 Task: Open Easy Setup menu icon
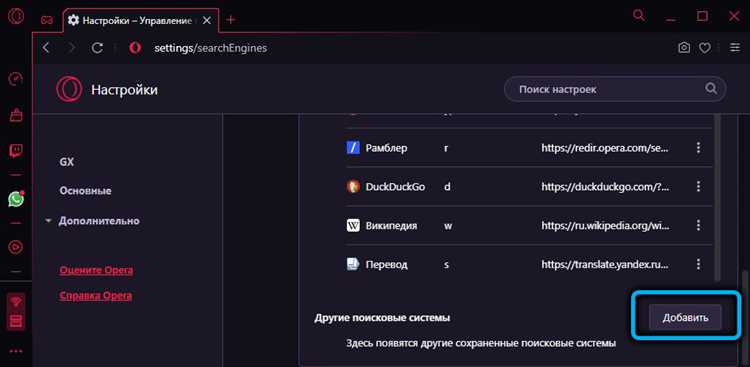(734, 48)
